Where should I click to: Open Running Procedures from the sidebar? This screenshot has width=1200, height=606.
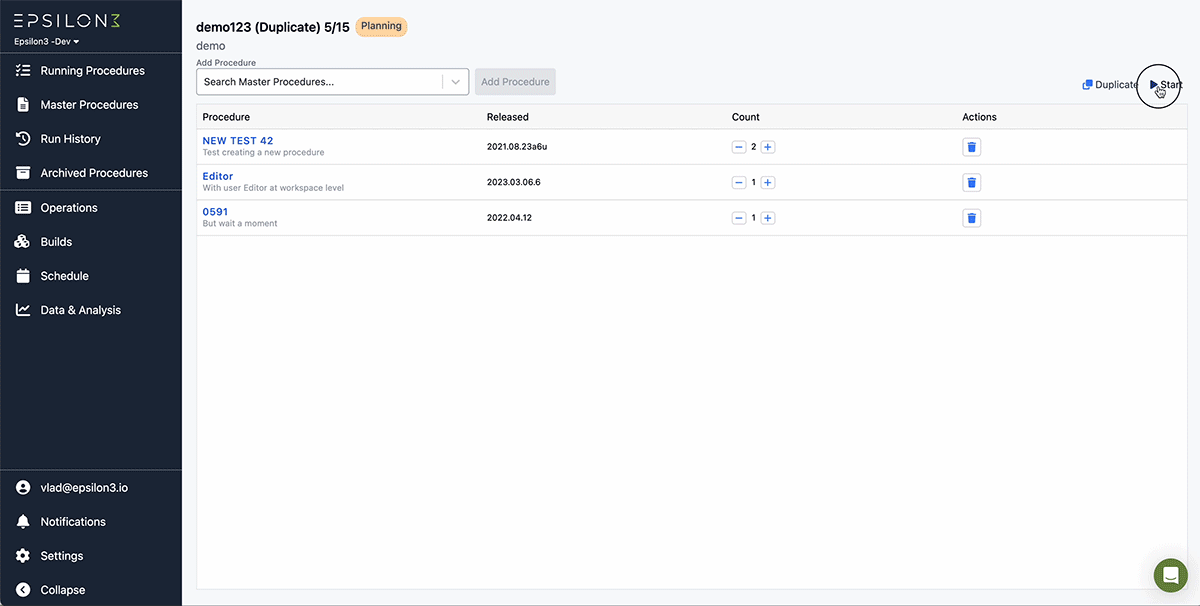90,70
